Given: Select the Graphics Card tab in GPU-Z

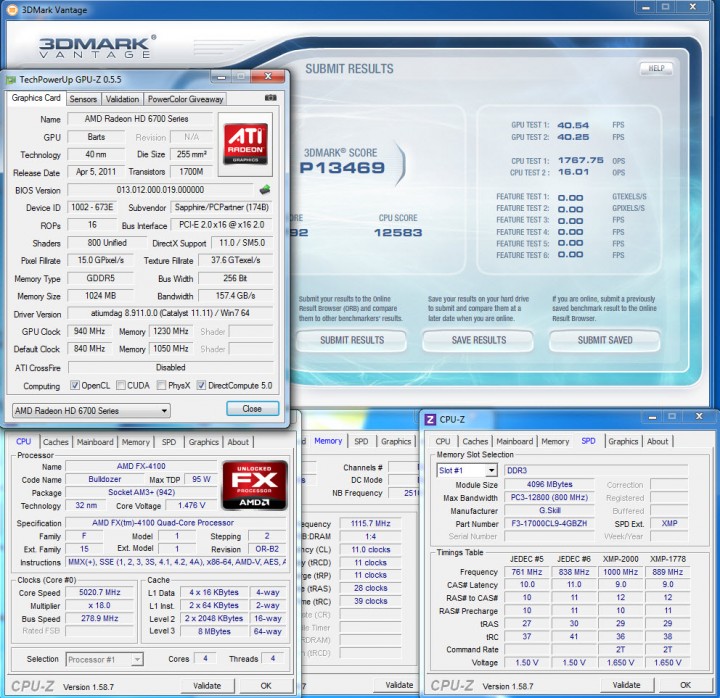Looking at the screenshot, I should 36,98.
